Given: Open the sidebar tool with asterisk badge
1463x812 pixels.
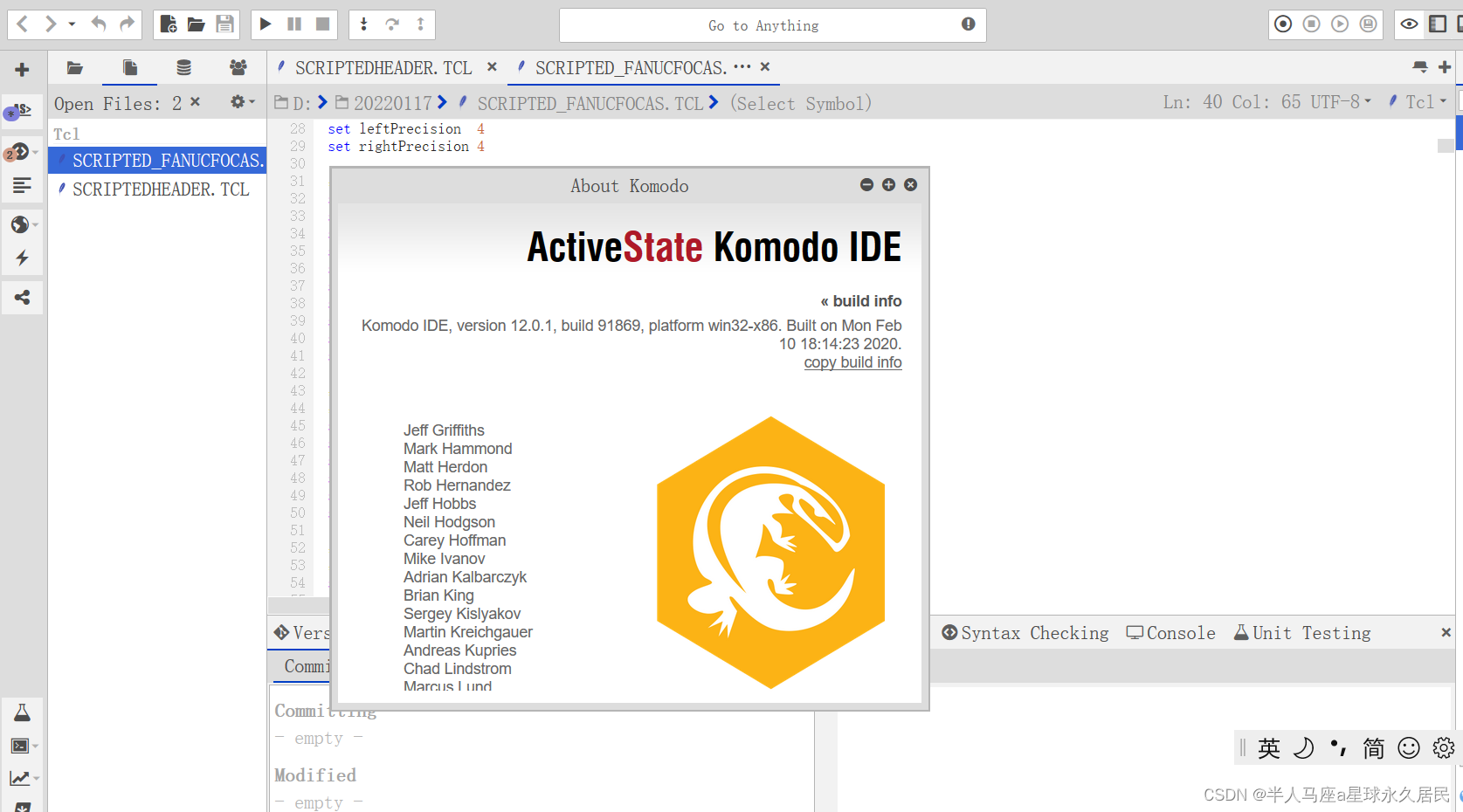Looking at the screenshot, I should click(20, 111).
